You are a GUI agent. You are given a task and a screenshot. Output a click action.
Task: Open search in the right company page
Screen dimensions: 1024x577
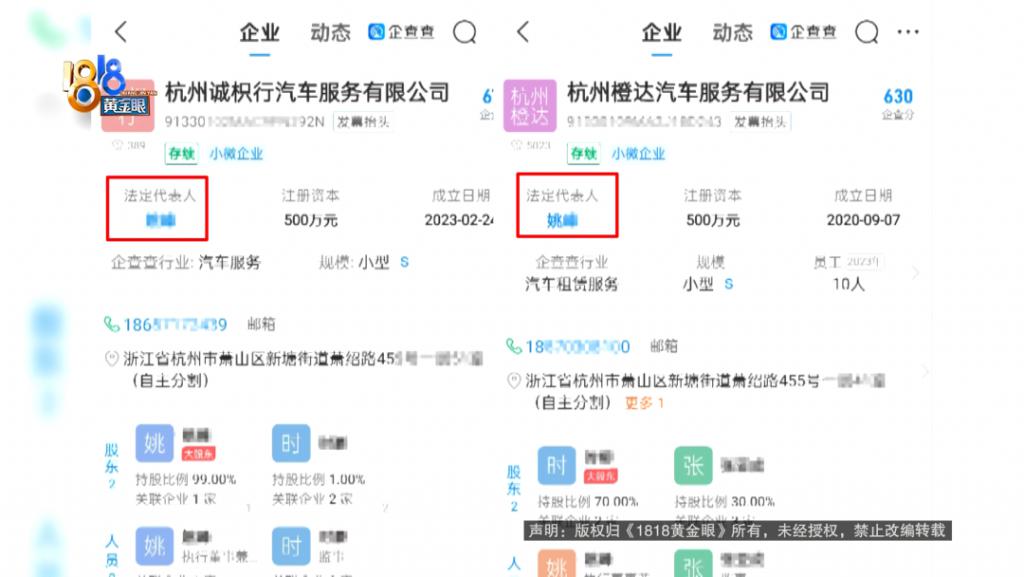(x=867, y=31)
